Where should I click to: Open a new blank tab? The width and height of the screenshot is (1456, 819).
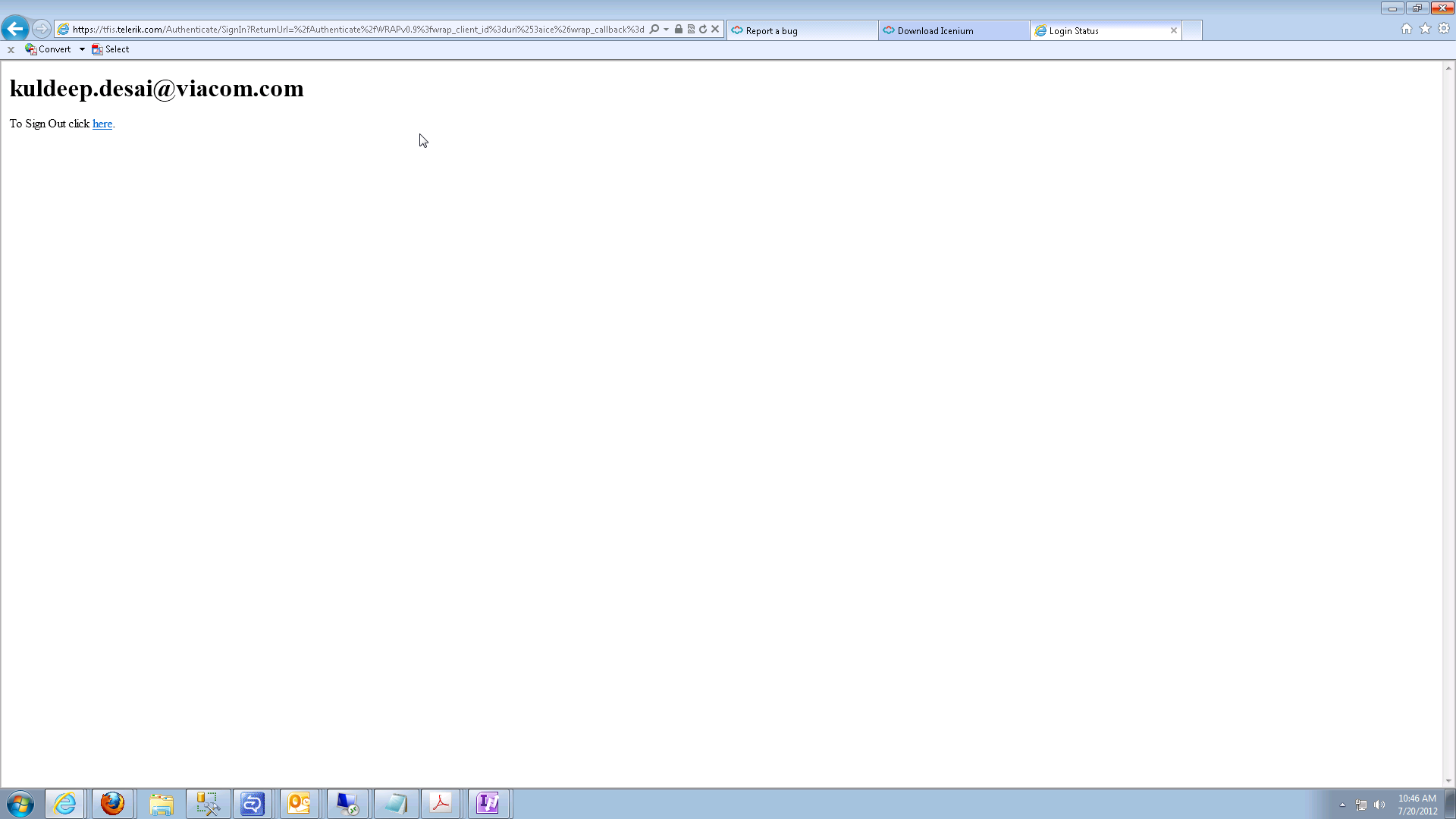pos(1192,31)
